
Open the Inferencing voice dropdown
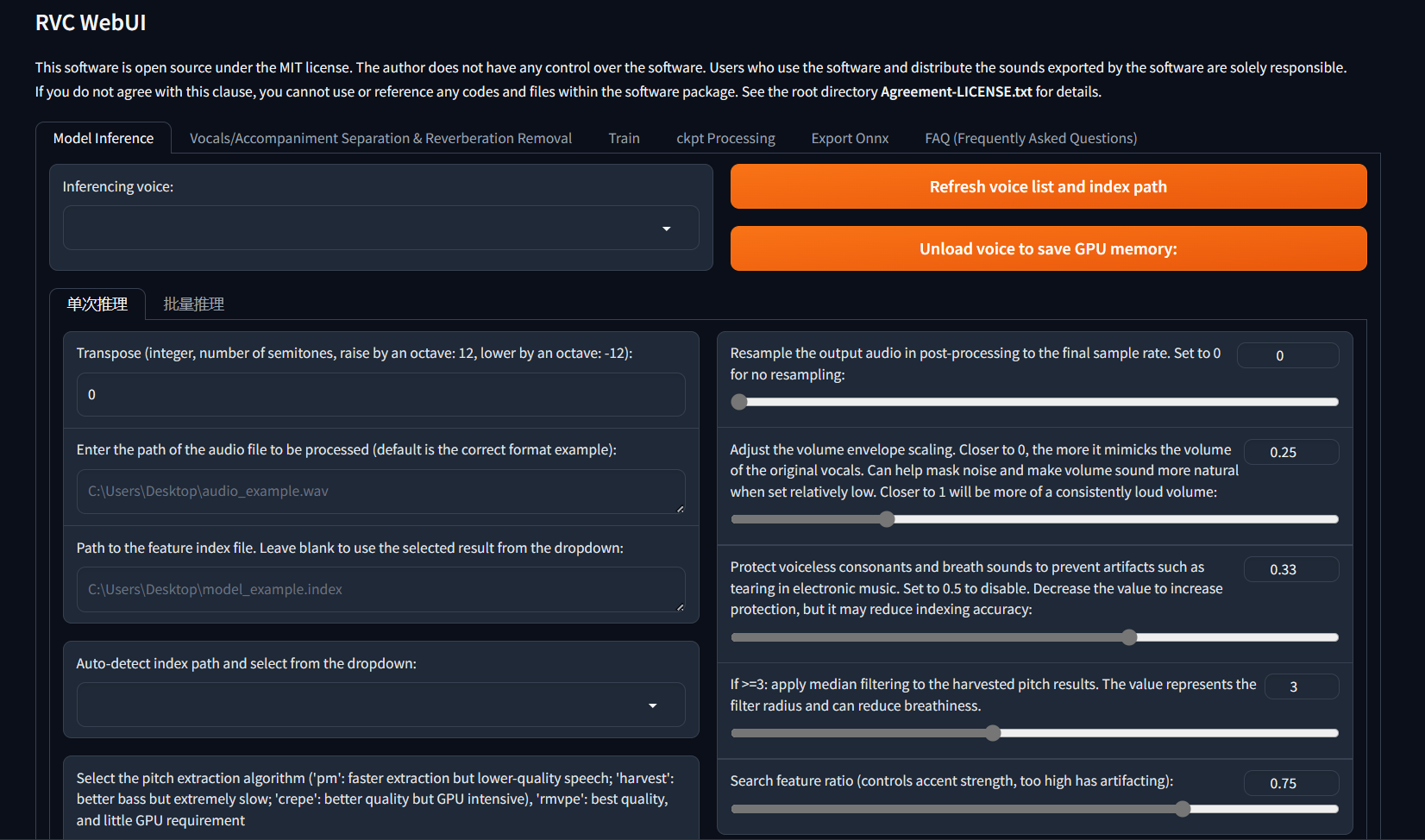coord(380,228)
